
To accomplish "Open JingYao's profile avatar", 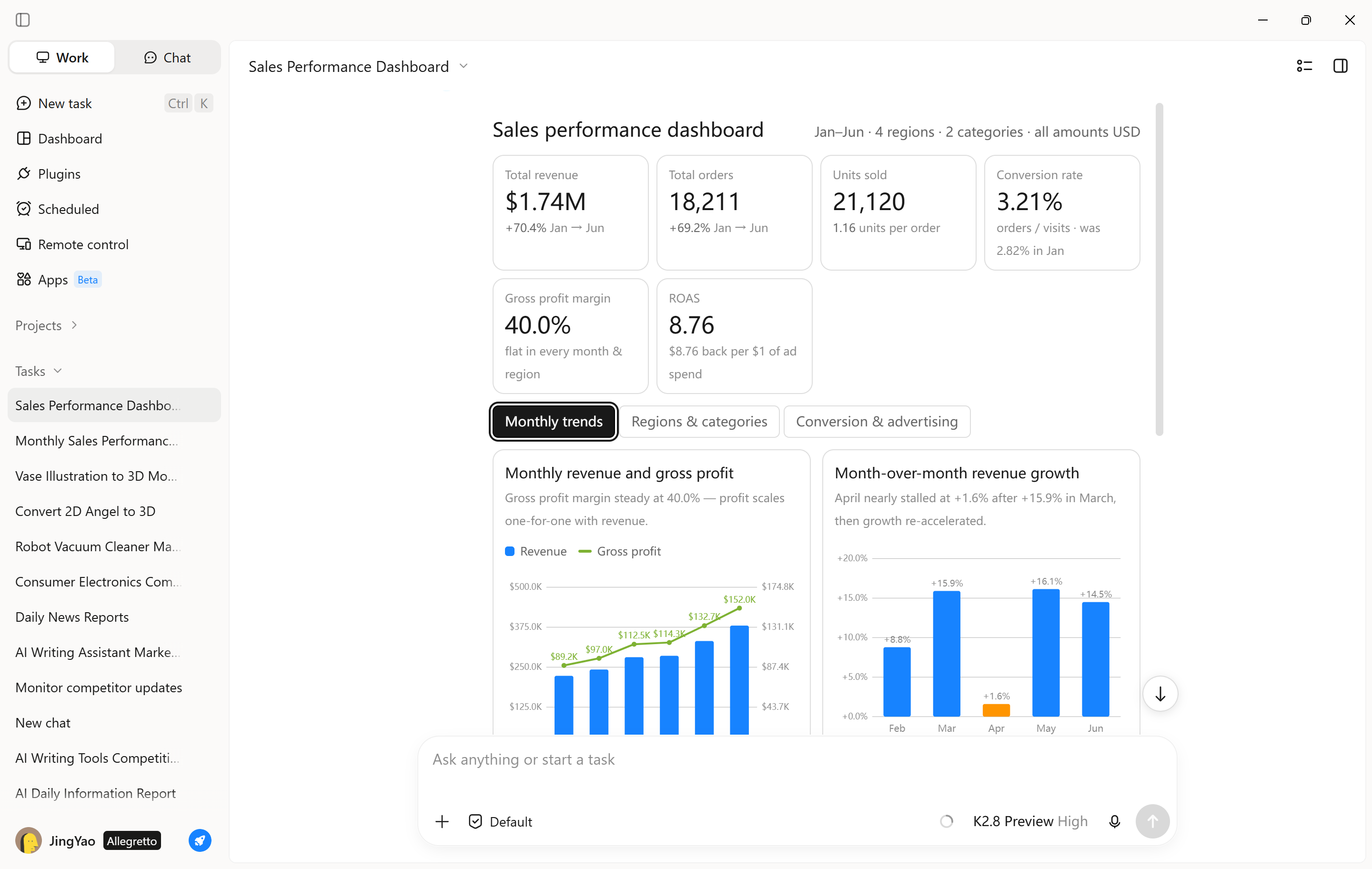I will 29,840.
